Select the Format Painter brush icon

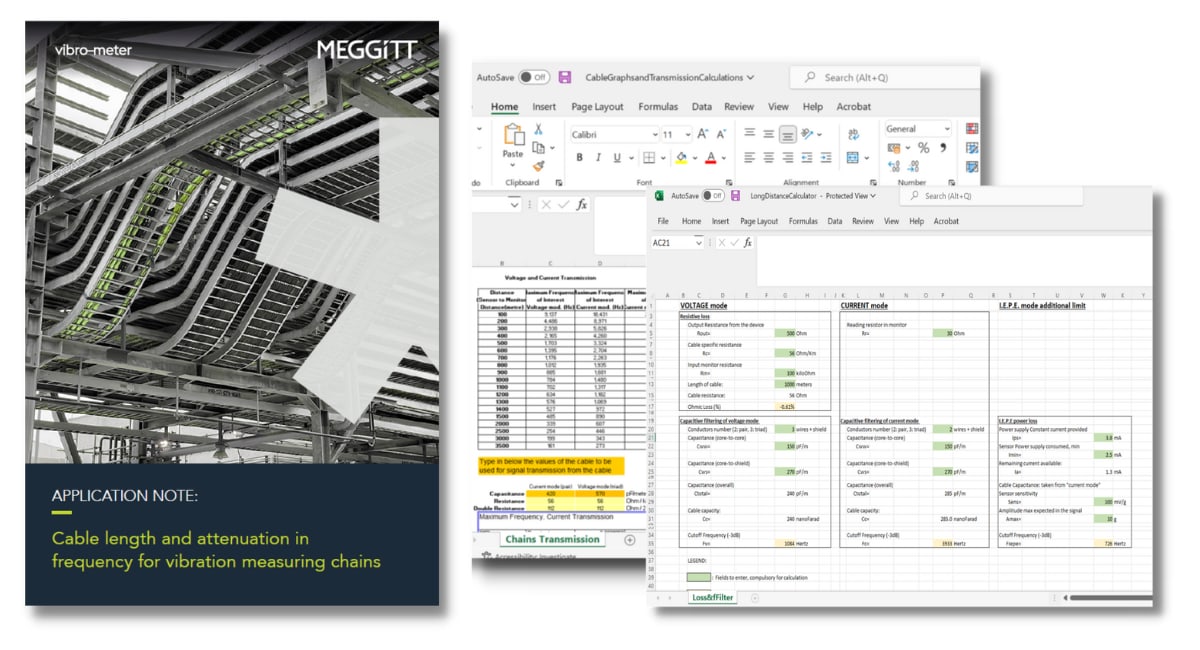[x=538, y=166]
